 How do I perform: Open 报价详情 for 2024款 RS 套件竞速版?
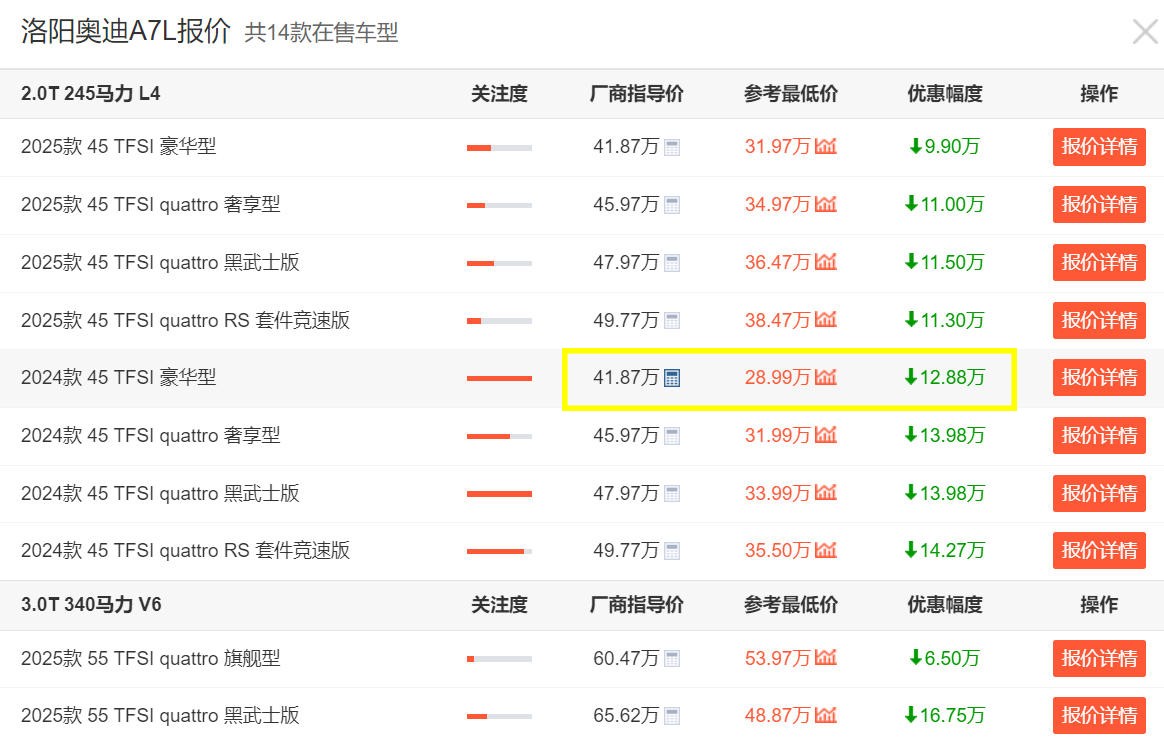[1099, 551]
